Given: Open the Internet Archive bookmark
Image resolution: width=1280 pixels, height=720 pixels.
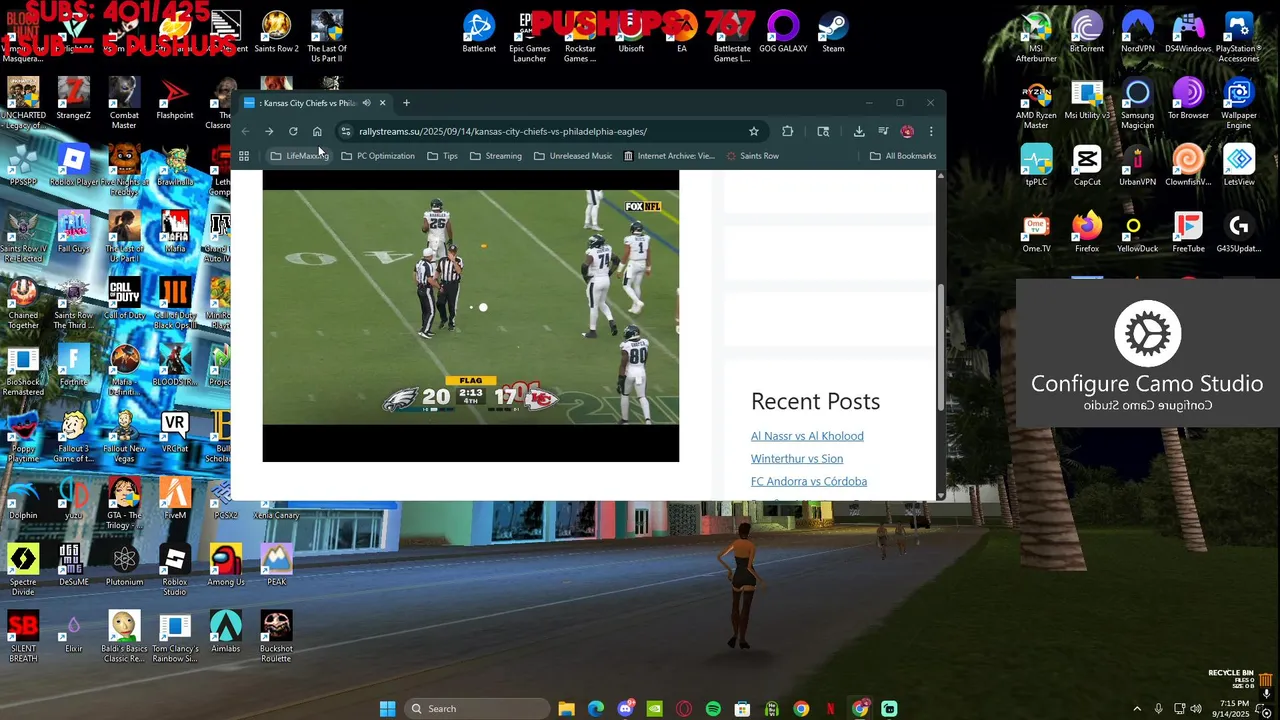Looking at the screenshot, I should pyautogui.click(x=669, y=156).
